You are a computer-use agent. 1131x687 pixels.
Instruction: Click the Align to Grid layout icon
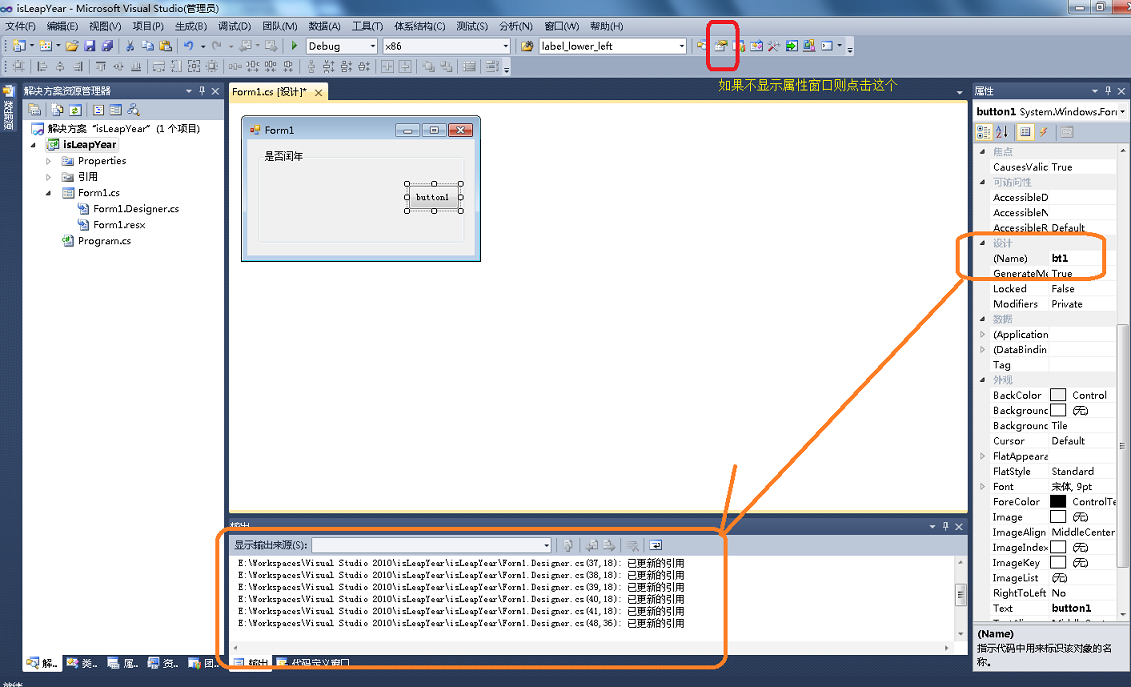click(18, 66)
